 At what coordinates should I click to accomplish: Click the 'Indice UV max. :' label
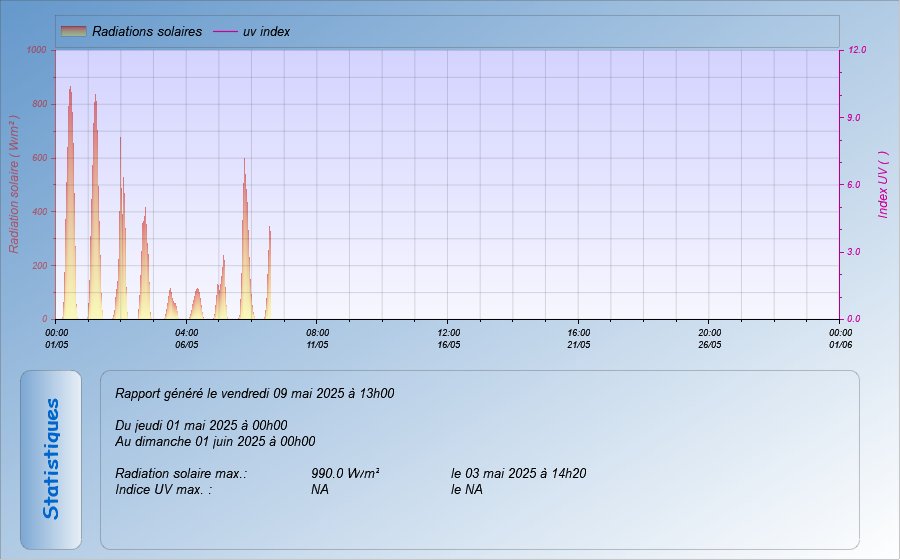164,490
